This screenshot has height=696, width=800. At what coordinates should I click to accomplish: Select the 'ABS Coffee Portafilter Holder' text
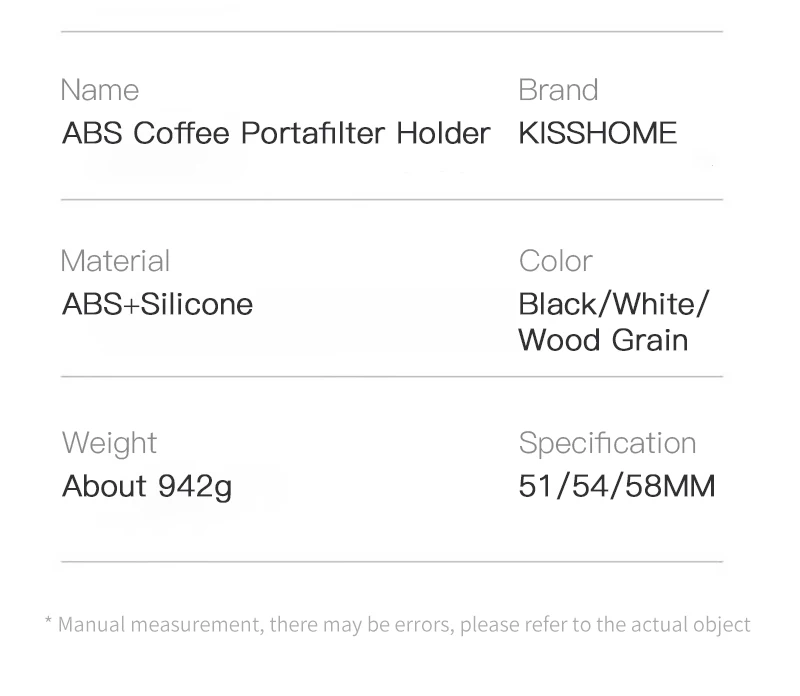(x=276, y=133)
